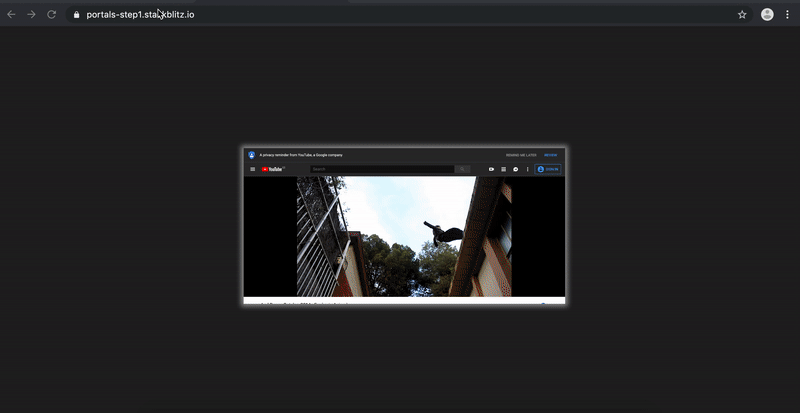Click REMIND ME LATER in privacy banner
The image size is (800, 413).
pos(521,155)
